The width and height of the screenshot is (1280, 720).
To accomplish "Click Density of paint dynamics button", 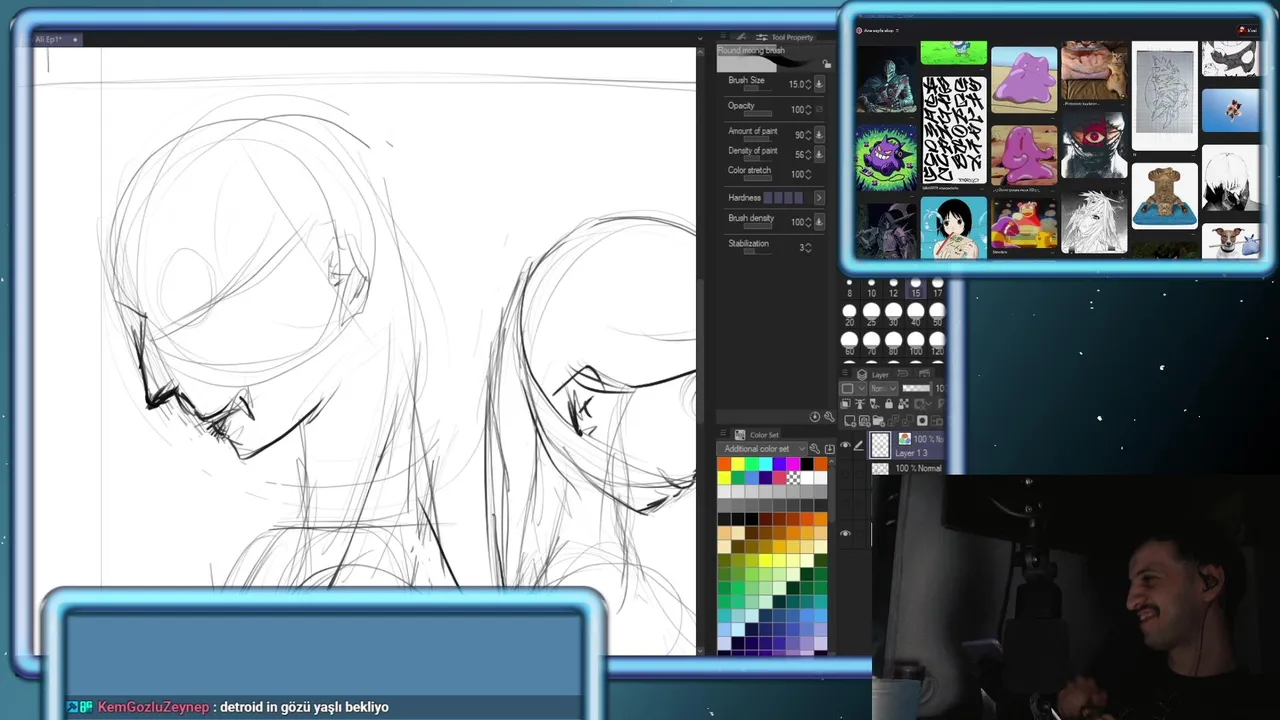I will [x=819, y=155].
